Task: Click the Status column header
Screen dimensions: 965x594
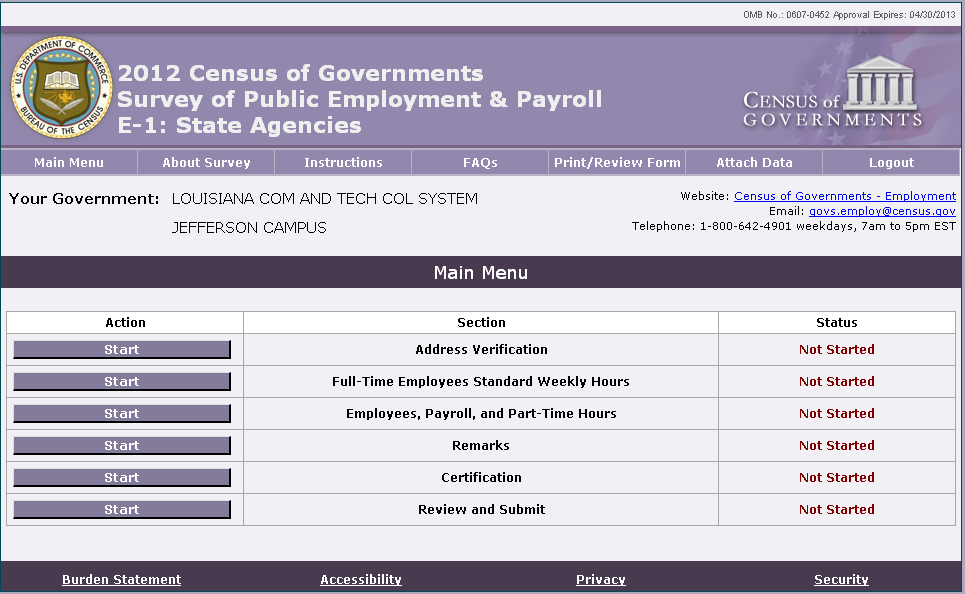Action: coord(836,323)
